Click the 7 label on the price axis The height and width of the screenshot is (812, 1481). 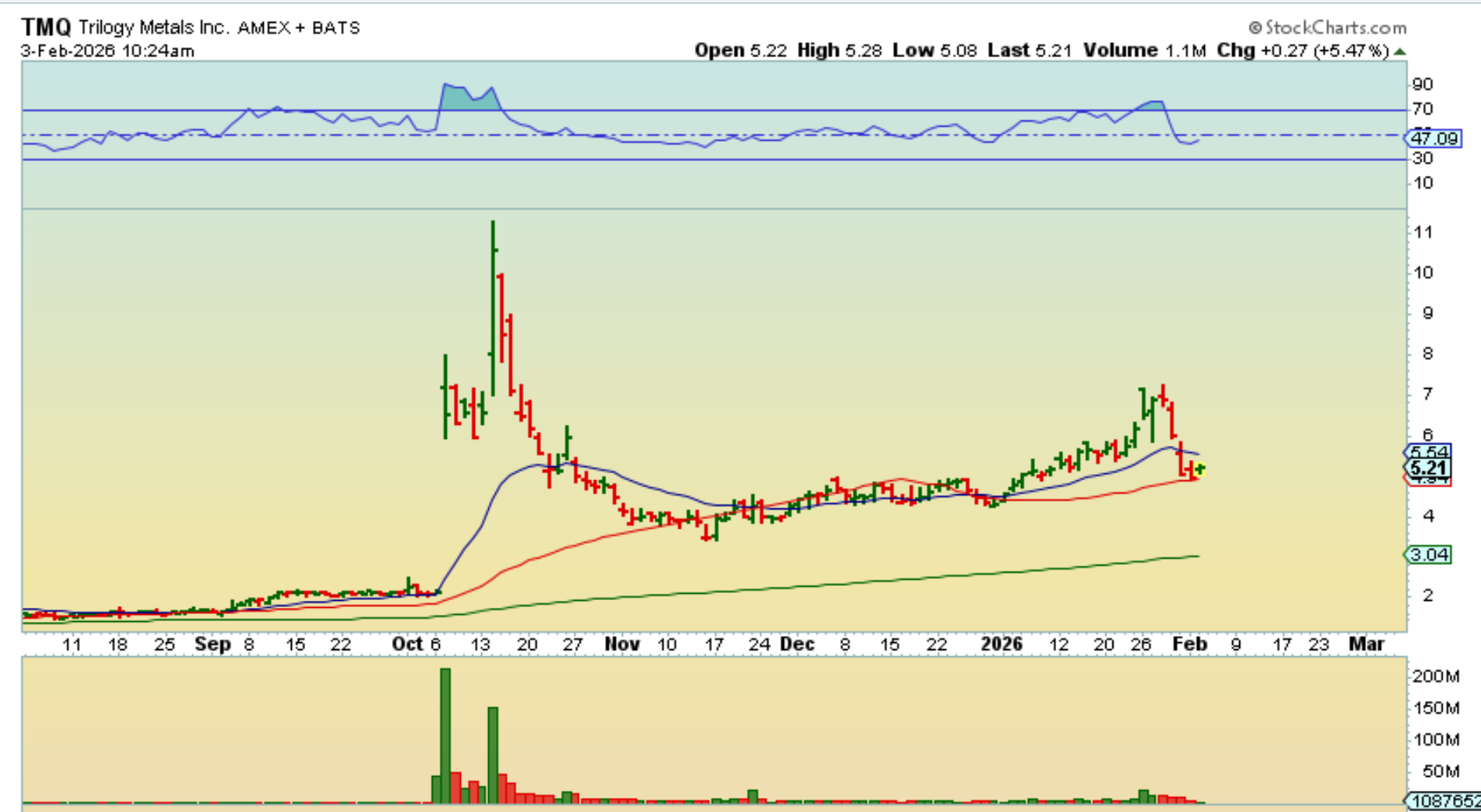(x=1429, y=393)
